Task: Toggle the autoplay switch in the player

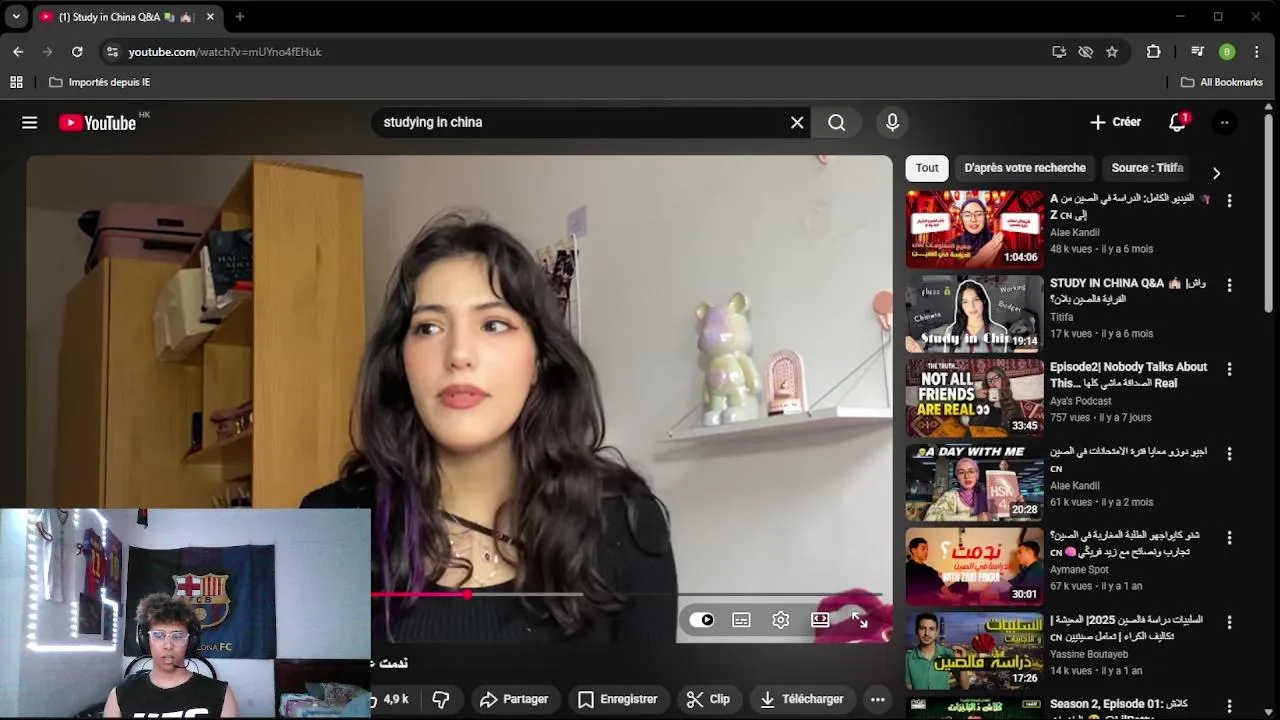Action: [702, 620]
